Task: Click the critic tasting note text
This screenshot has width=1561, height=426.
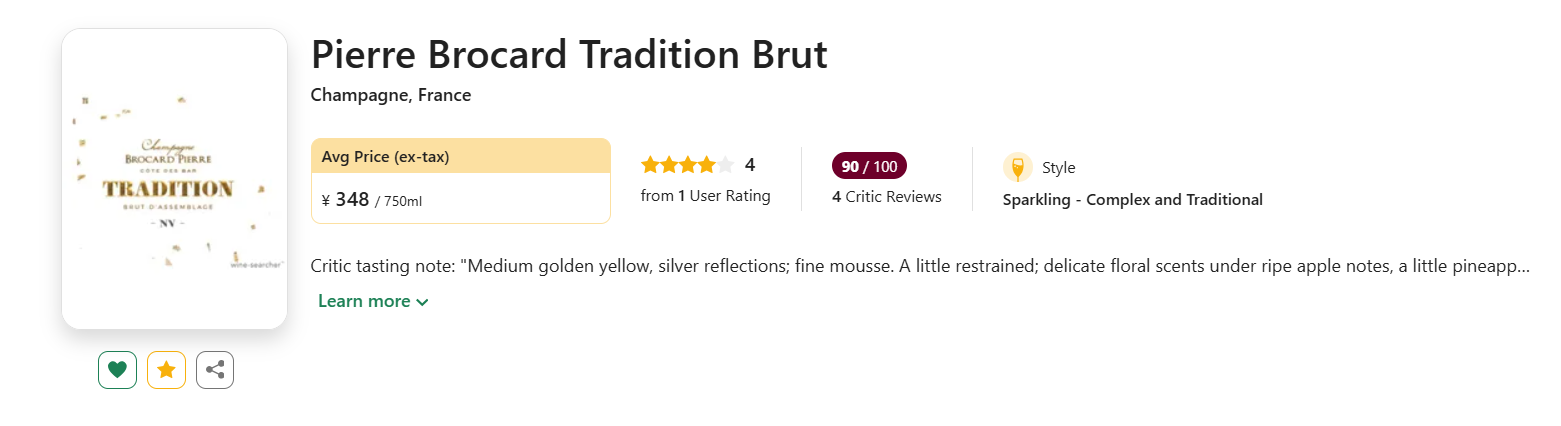Action: [920, 267]
